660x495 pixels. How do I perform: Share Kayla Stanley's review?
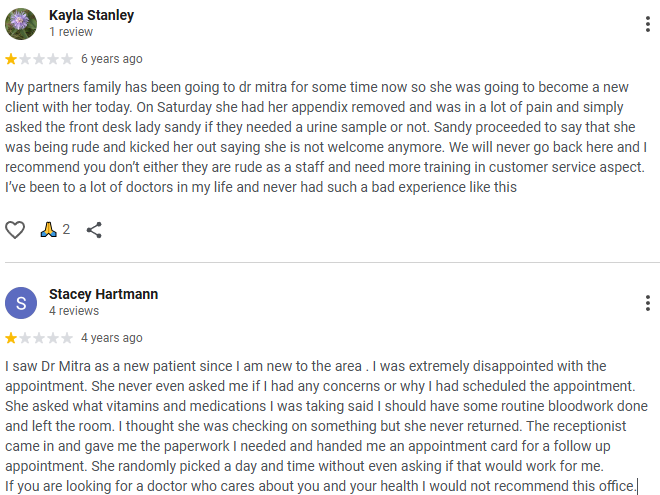coord(94,230)
